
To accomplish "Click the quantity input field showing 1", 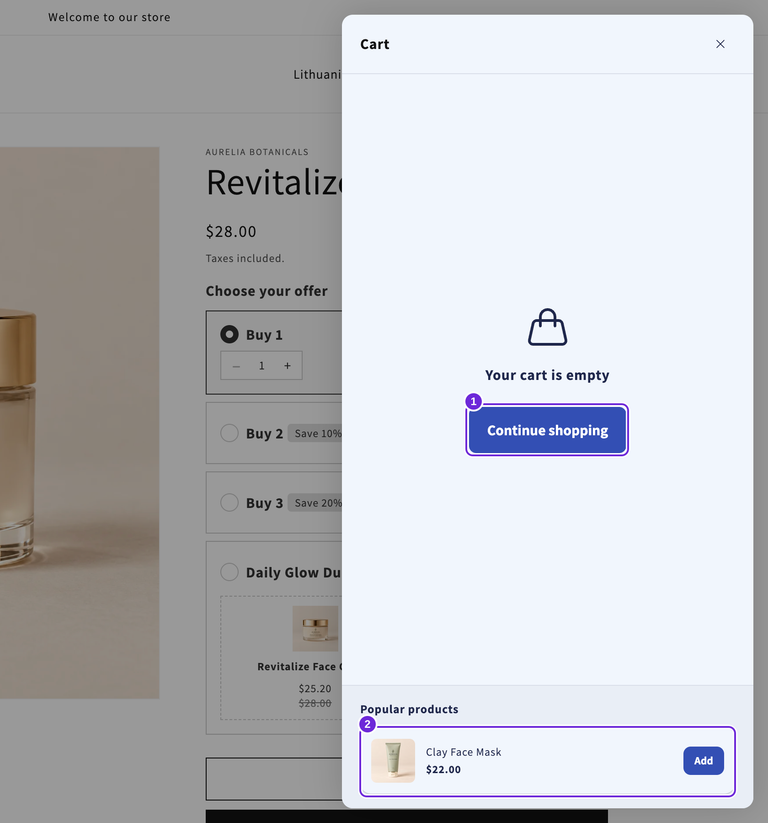I will (261, 366).
